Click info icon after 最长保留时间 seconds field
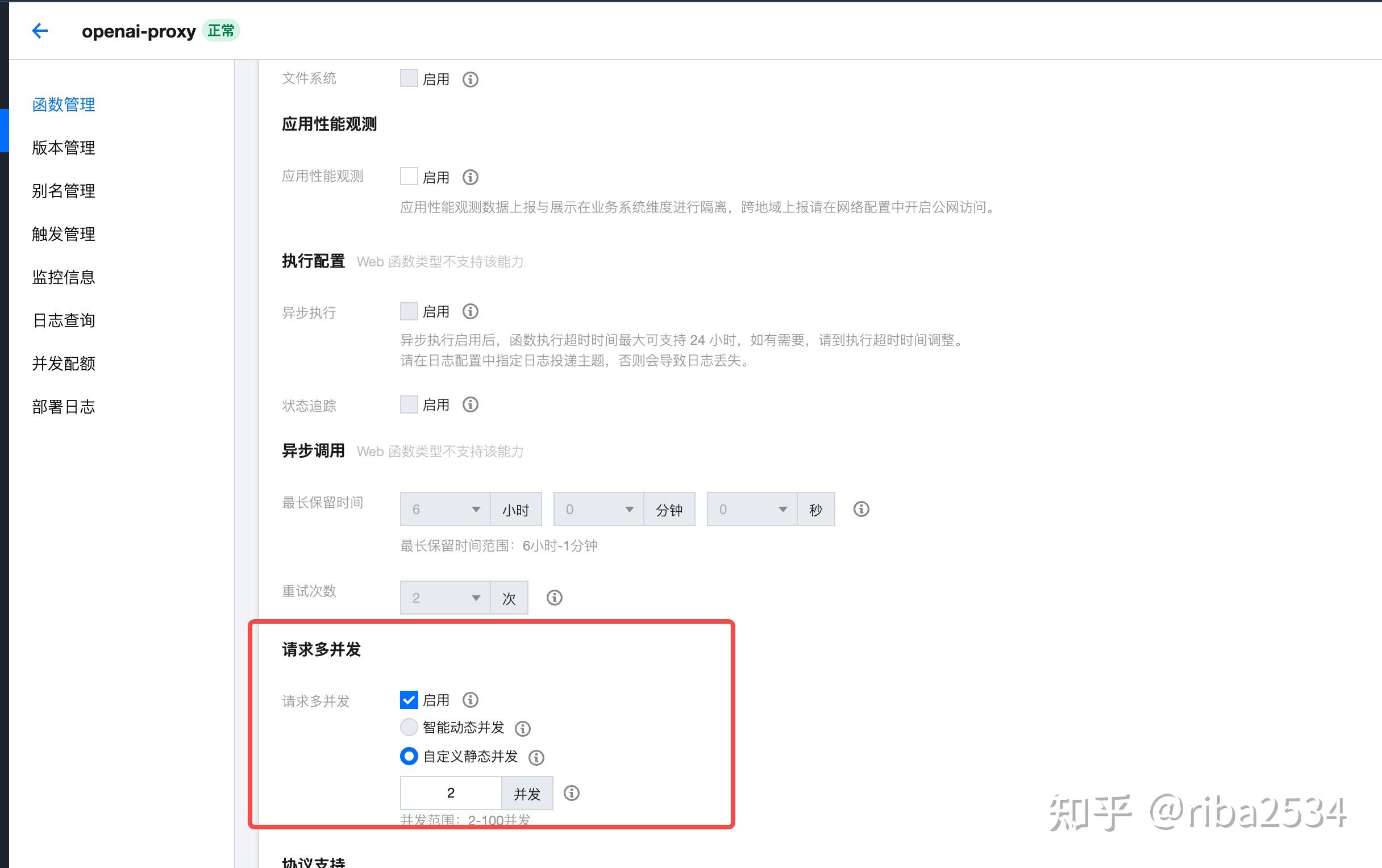 tap(861, 509)
